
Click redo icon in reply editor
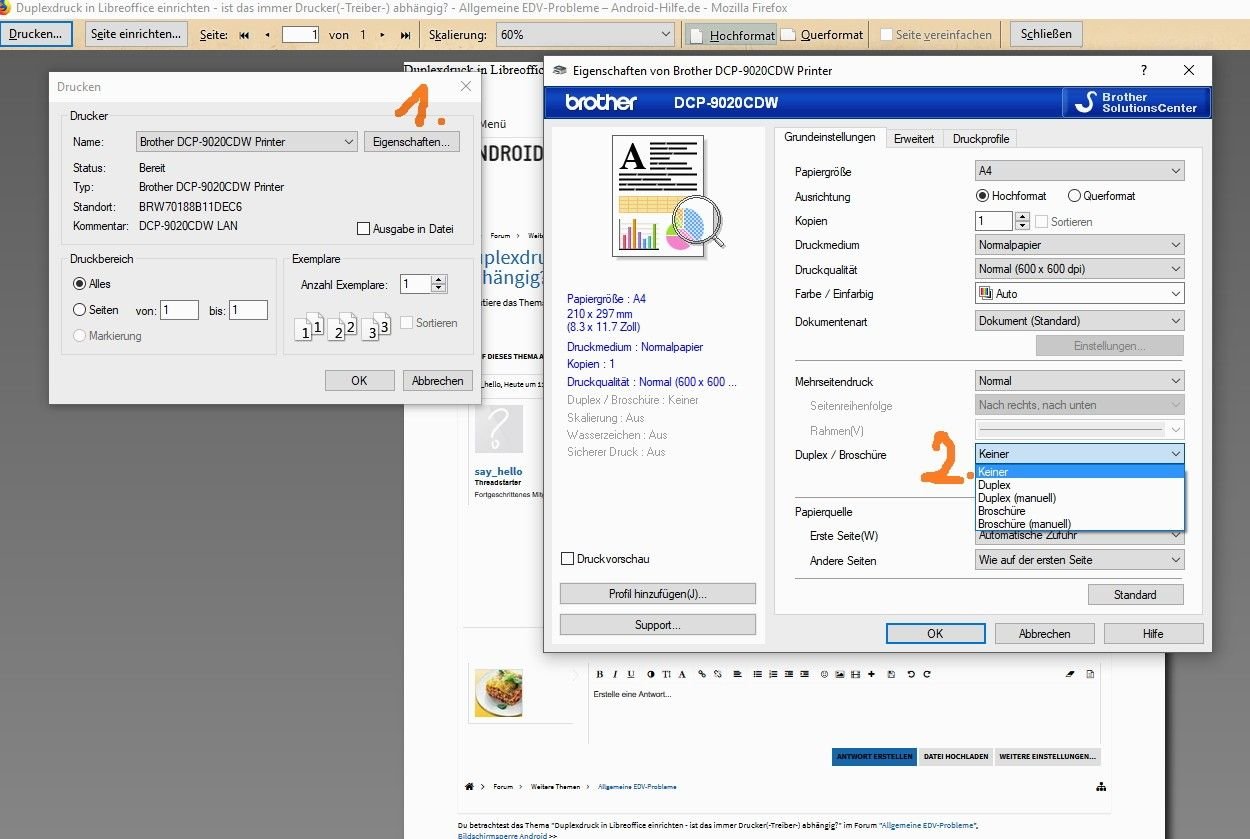[x=926, y=674]
